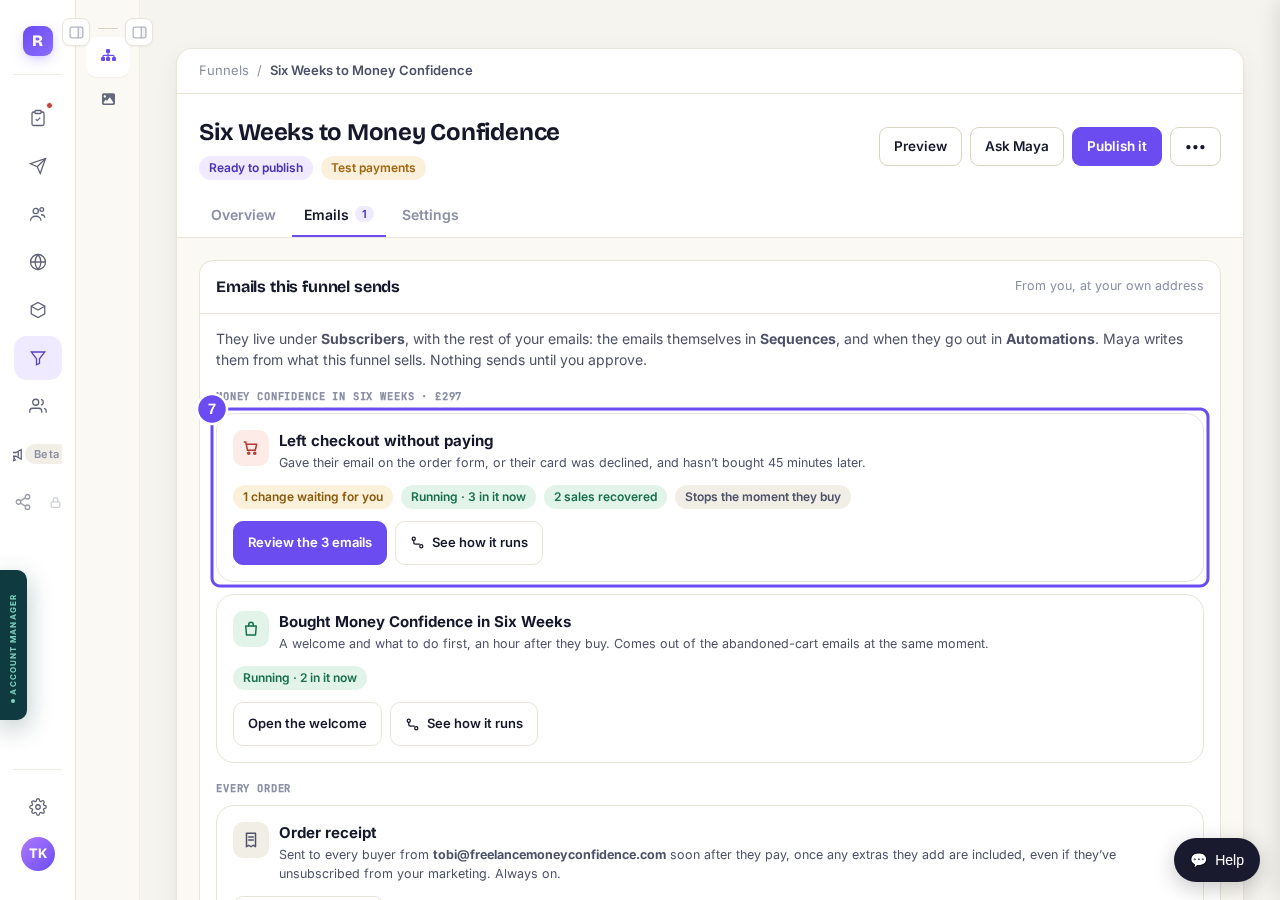Open the share nodes icon

pos(23,502)
